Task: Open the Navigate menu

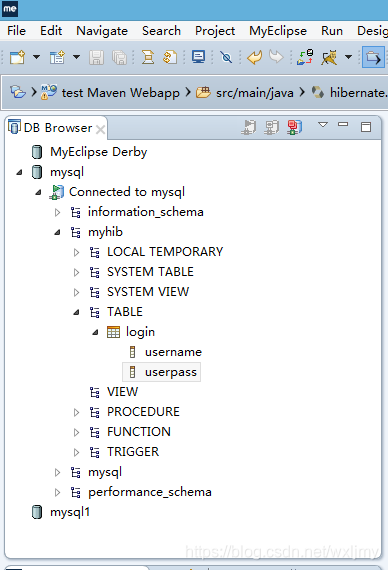Action: tap(102, 31)
